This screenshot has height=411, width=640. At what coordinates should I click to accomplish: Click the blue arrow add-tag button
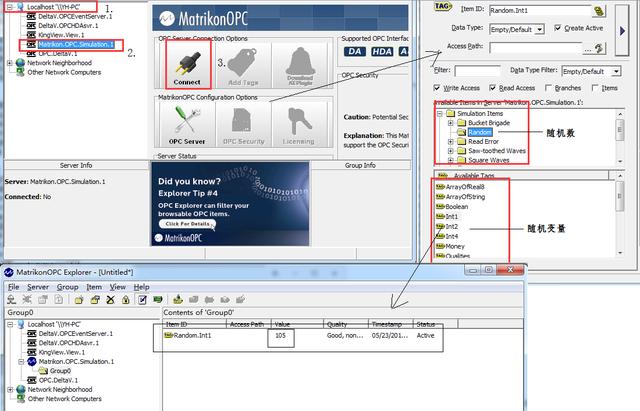pyautogui.click(x=622, y=31)
